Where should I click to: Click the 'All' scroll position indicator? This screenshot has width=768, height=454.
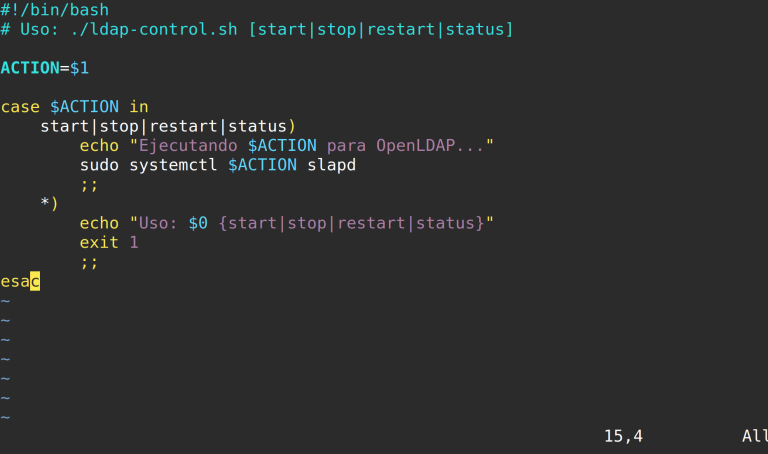pyautogui.click(x=754, y=436)
